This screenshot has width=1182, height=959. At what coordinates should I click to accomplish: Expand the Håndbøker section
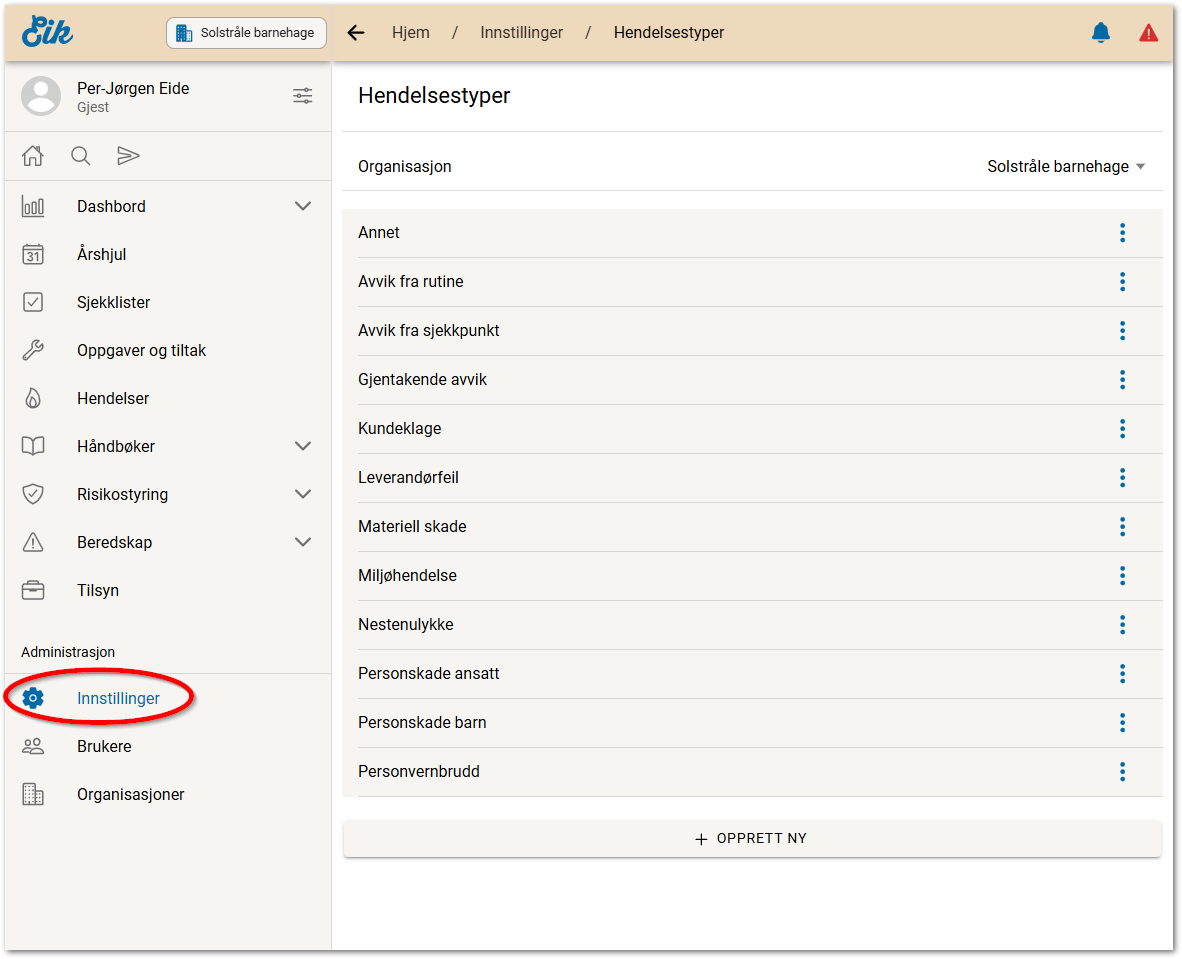[303, 446]
